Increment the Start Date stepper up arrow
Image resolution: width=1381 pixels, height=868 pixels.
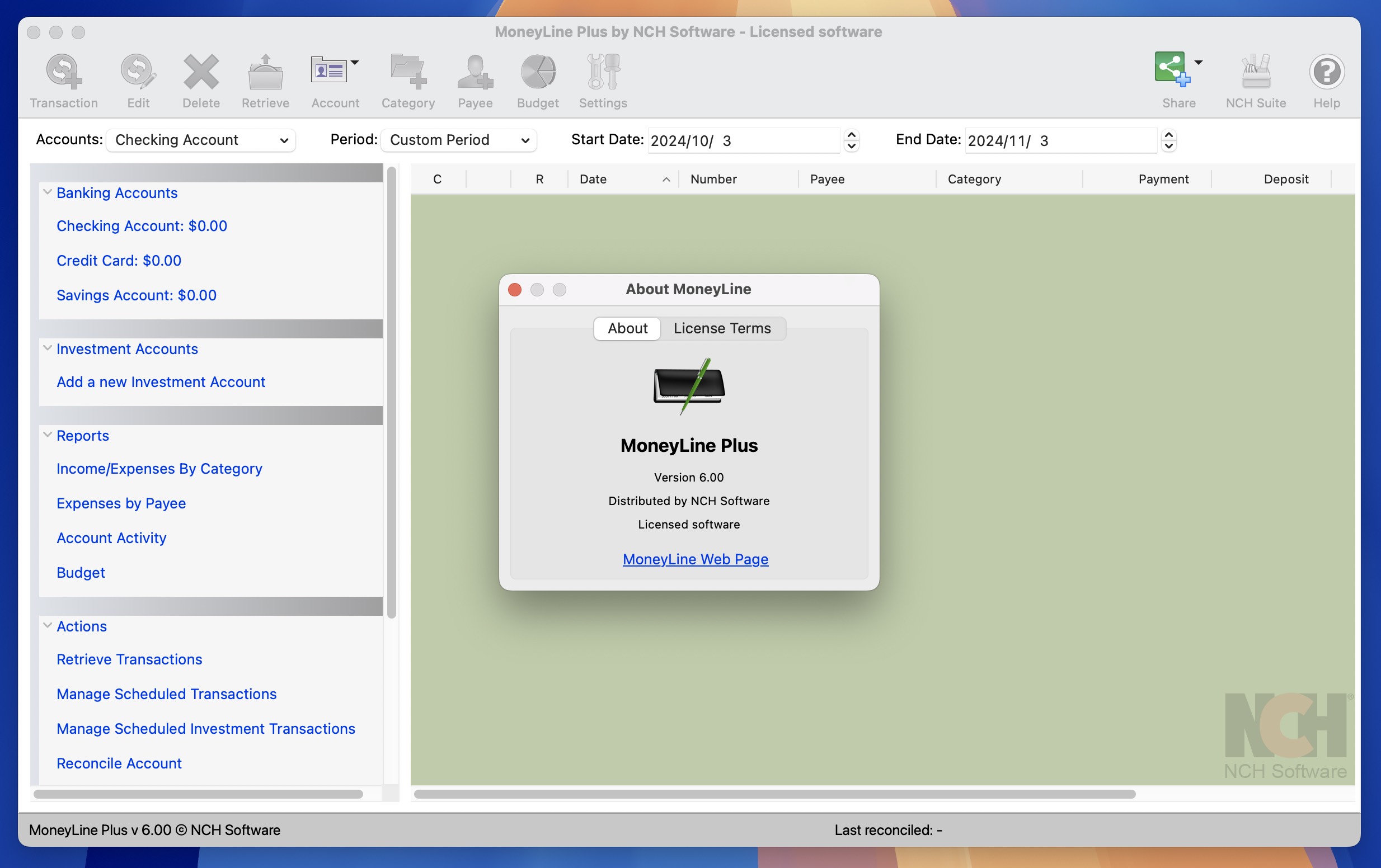click(852, 135)
